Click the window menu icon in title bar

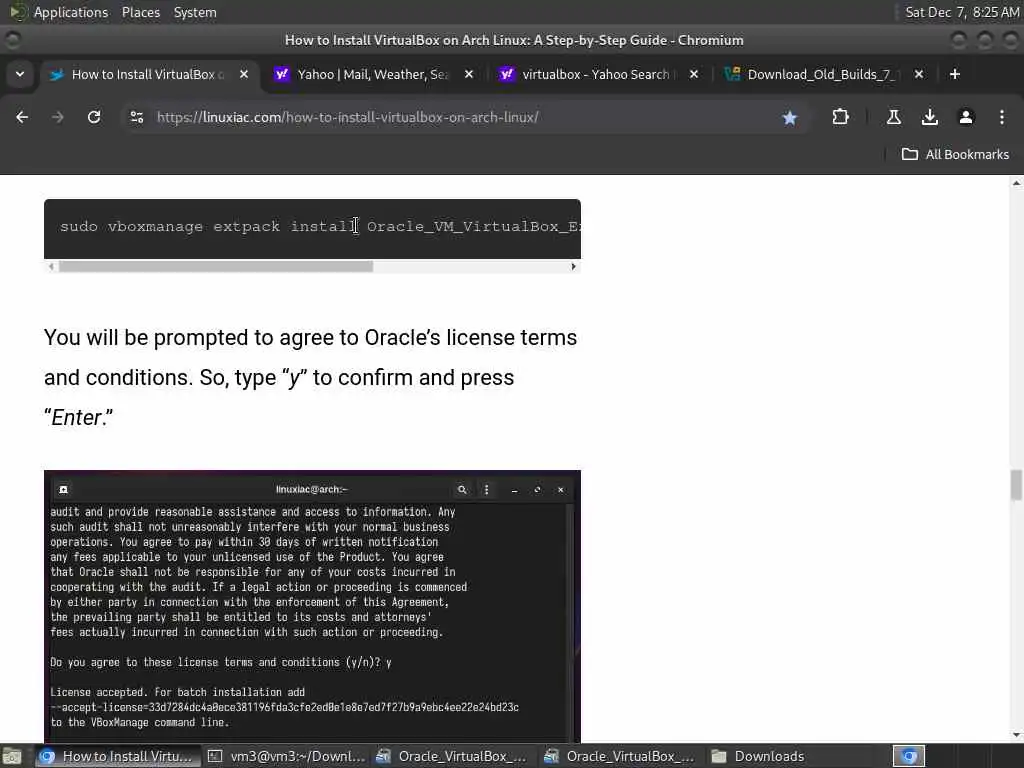click(x=12, y=40)
